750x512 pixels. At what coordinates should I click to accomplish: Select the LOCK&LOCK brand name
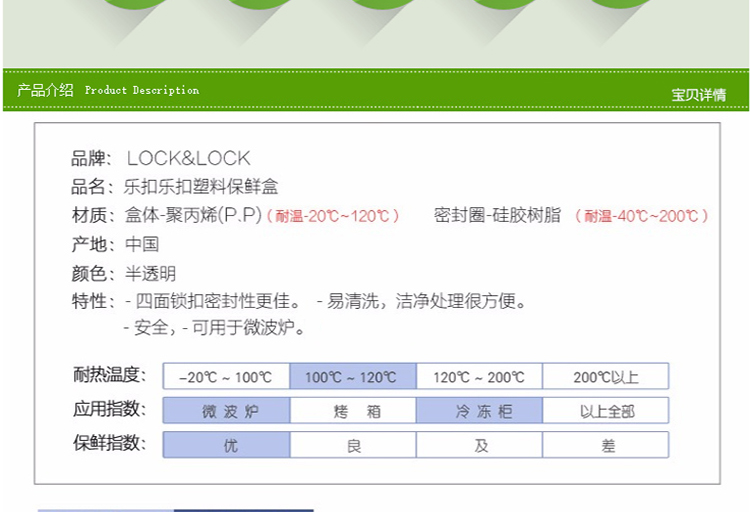pos(188,158)
